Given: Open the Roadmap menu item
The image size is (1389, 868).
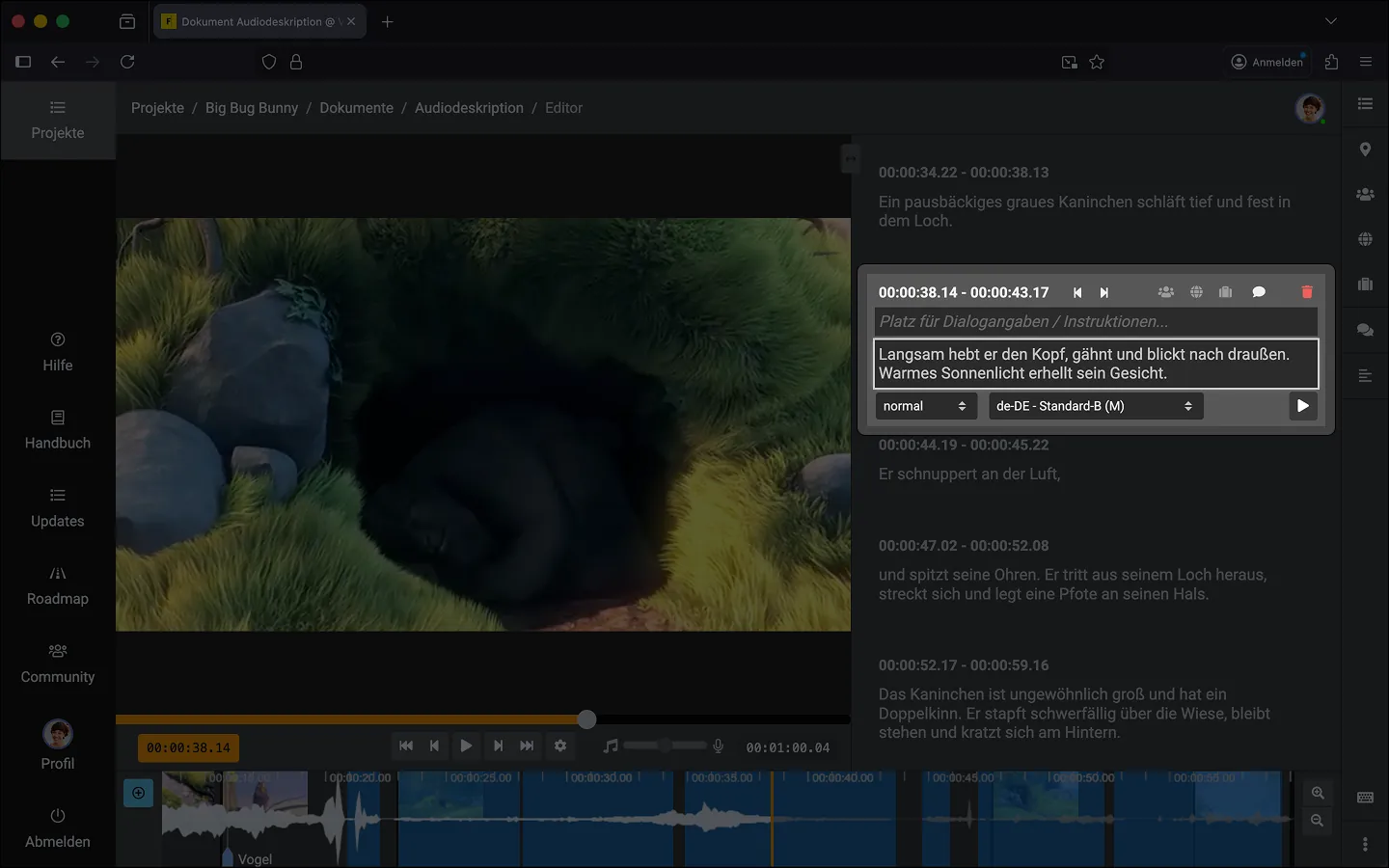Looking at the screenshot, I should click(58, 585).
